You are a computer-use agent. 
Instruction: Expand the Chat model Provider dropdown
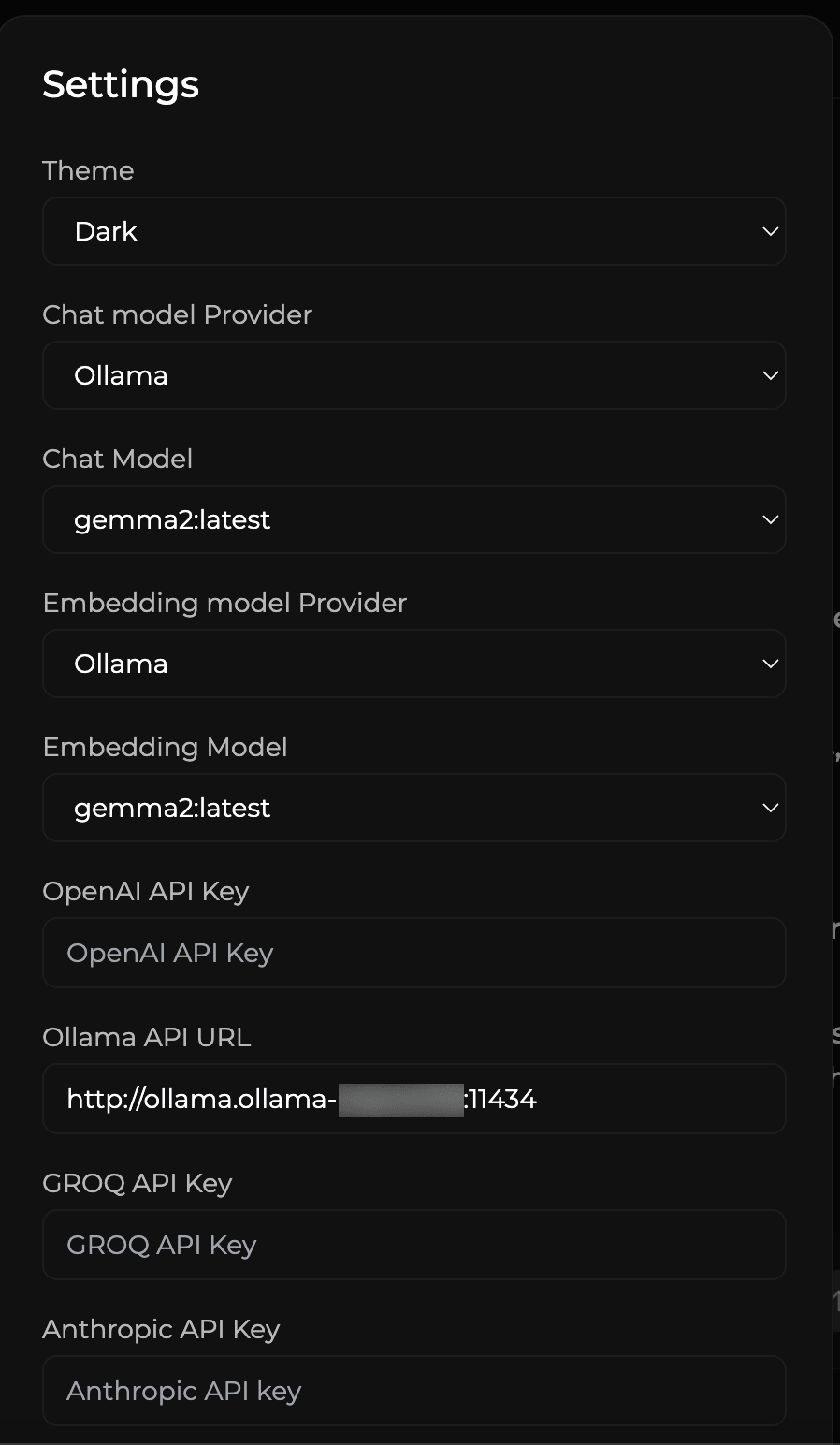413,375
